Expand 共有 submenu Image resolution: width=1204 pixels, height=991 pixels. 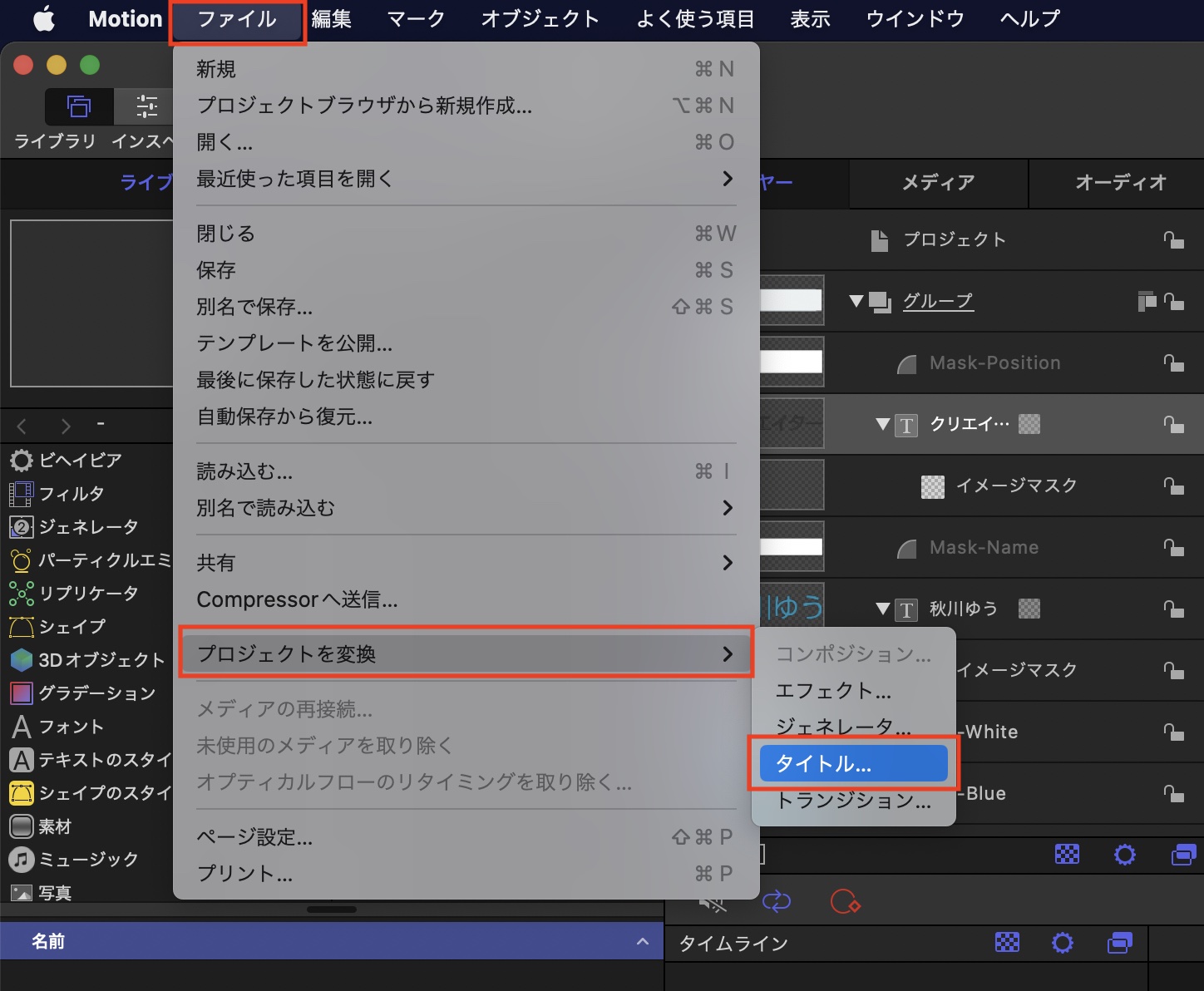pos(466,563)
